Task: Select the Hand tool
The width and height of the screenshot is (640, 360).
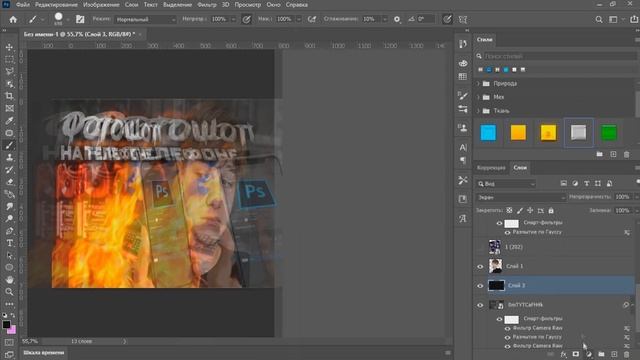Action: [x=9, y=280]
